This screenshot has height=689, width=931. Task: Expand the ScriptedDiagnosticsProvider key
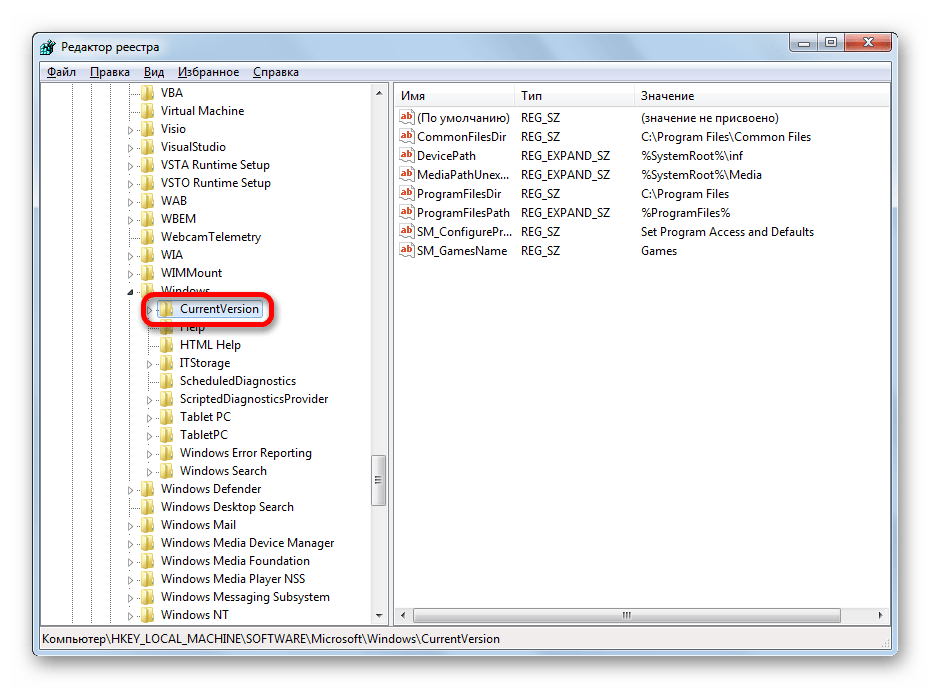tap(150, 400)
